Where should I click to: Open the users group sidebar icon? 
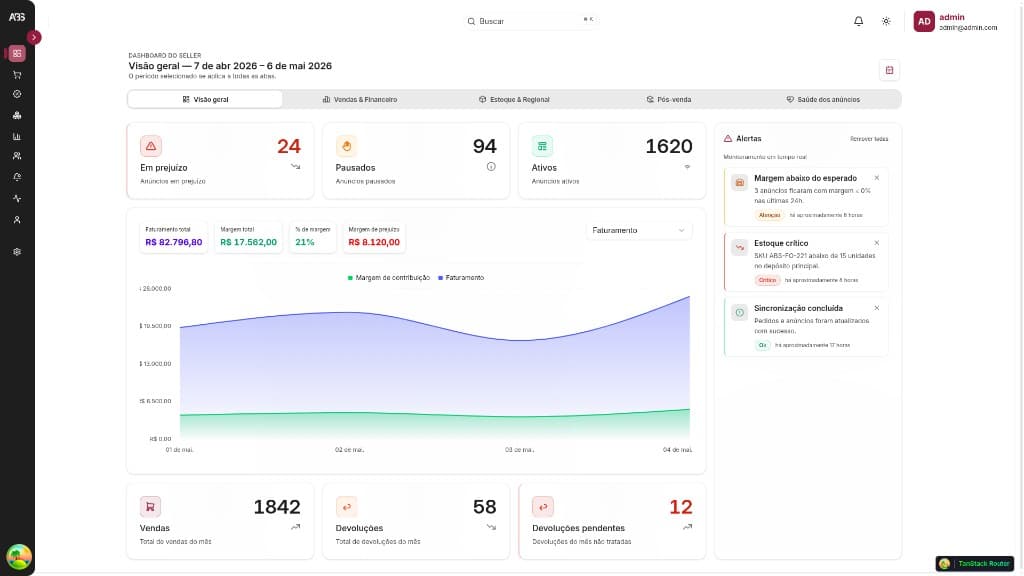click(17, 156)
